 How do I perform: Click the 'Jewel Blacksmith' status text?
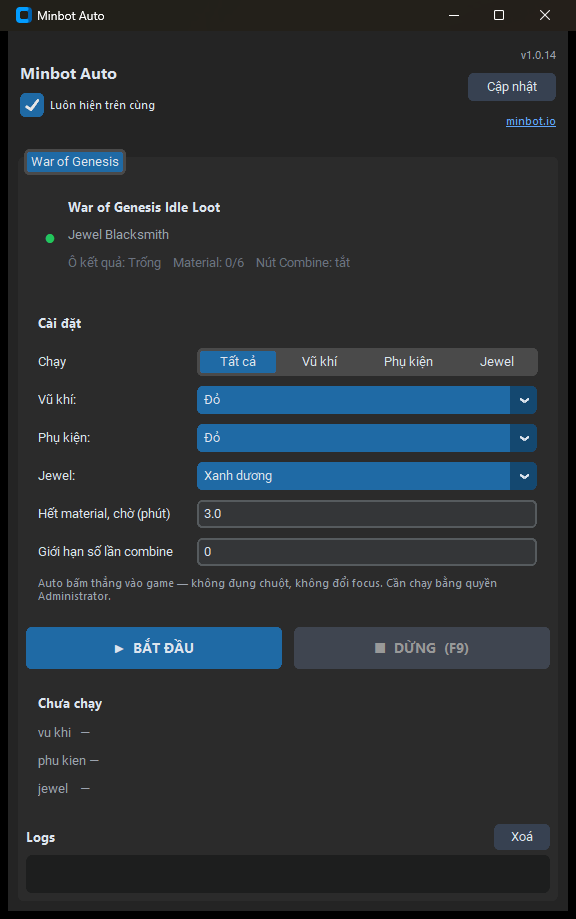118,234
